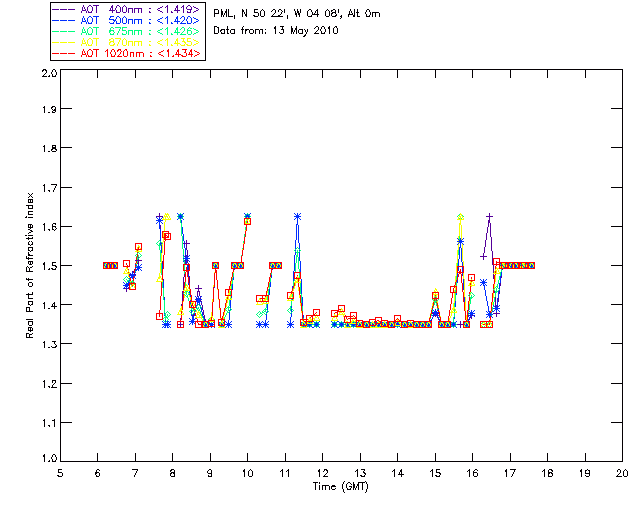
Task: Click the purple plus peak near 16.5 GMT
Action: 489,216
